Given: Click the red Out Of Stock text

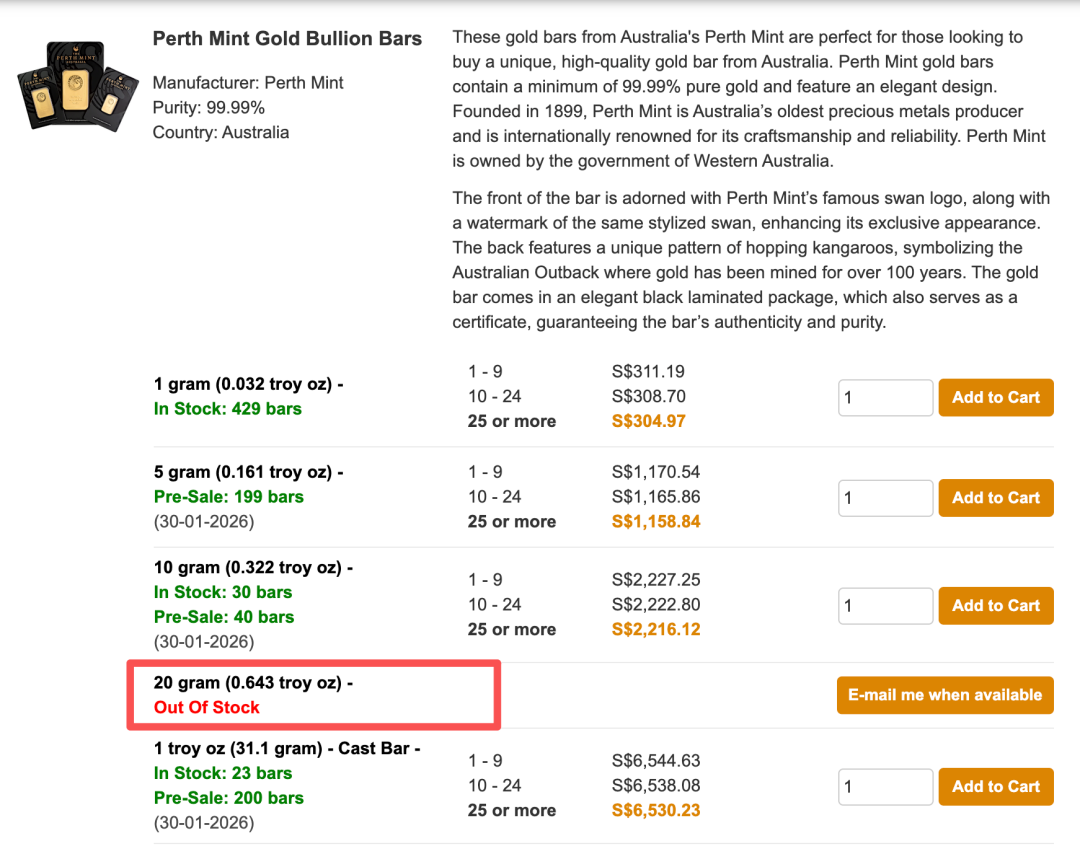Looking at the screenshot, I should pyautogui.click(x=207, y=707).
